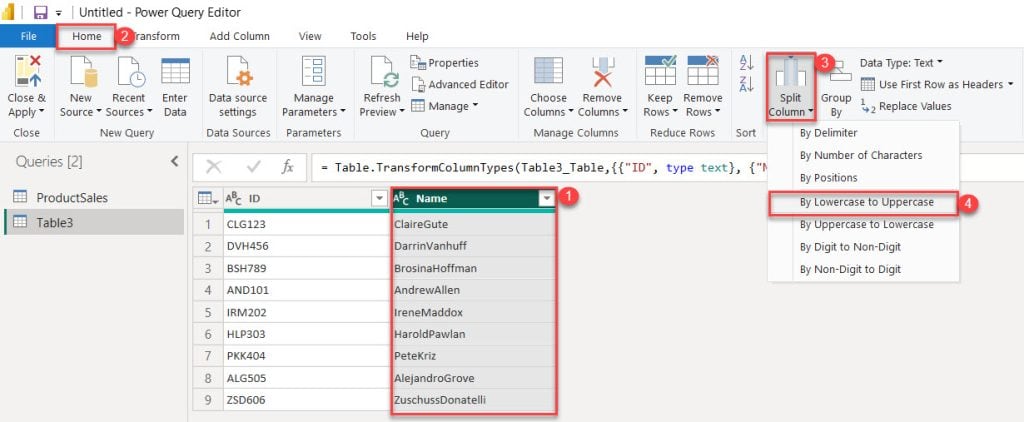
Task: Click the cell AndrewAllen
Action: pos(473,290)
